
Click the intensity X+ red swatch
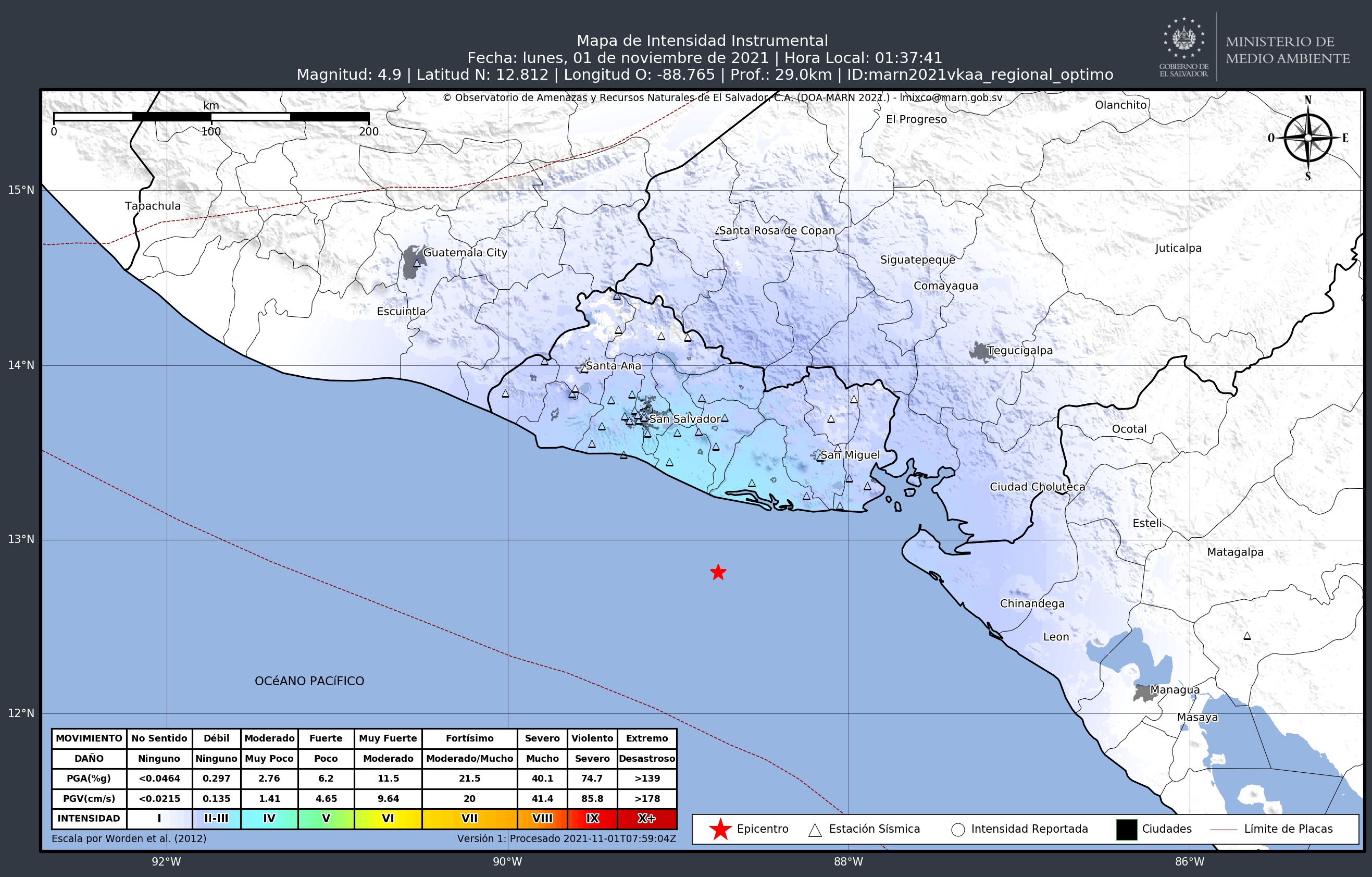(x=647, y=818)
